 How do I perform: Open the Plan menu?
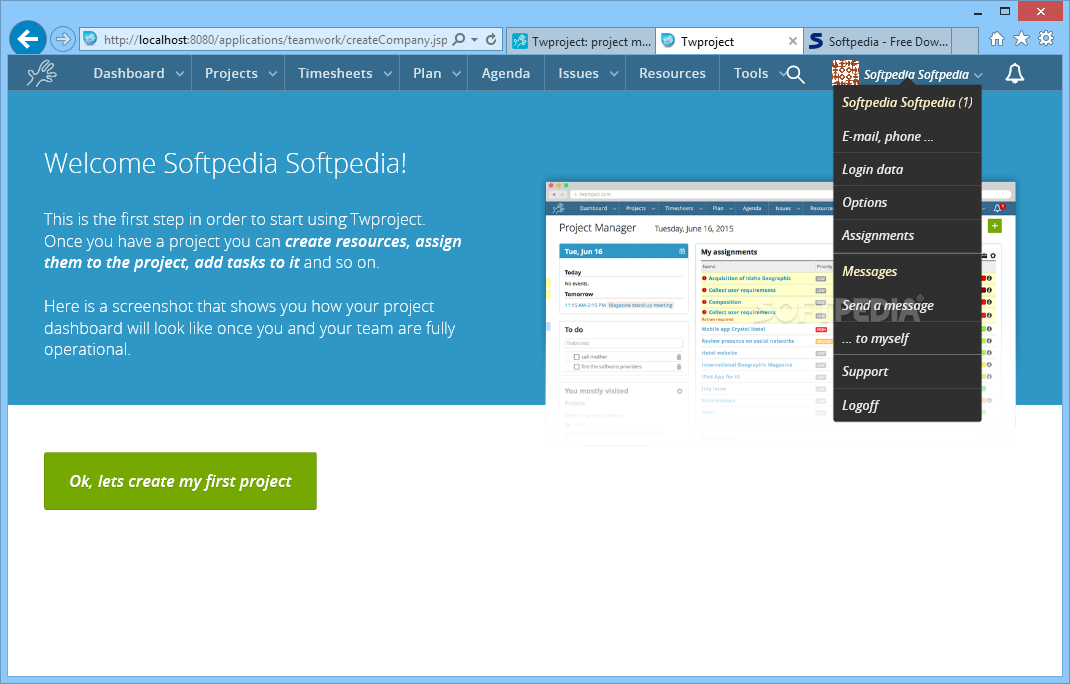pyautogui.click(x=427, y=73)
